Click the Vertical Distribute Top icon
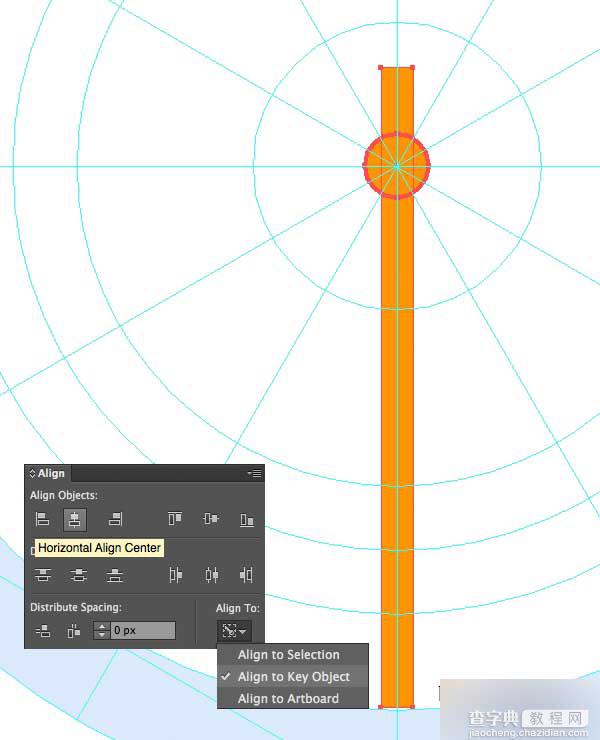 [43, 575]
